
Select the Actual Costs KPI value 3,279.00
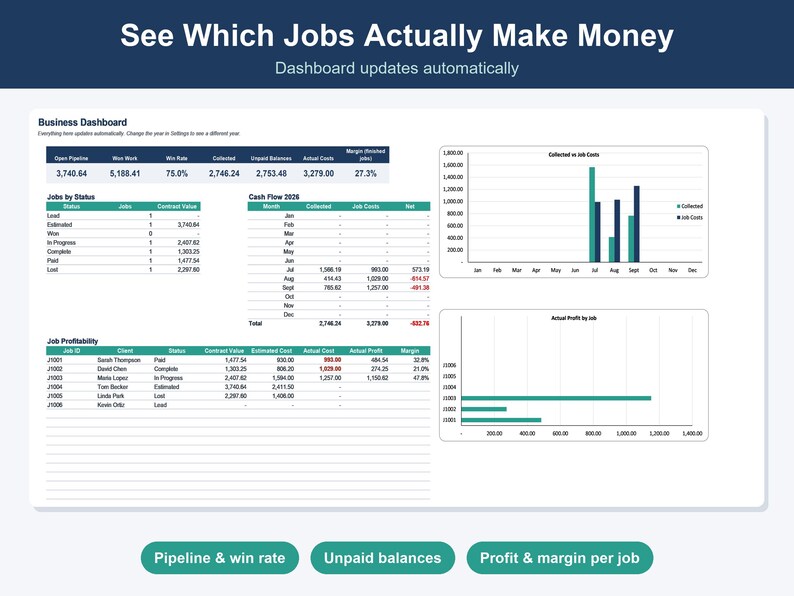(x=319, y=173)
